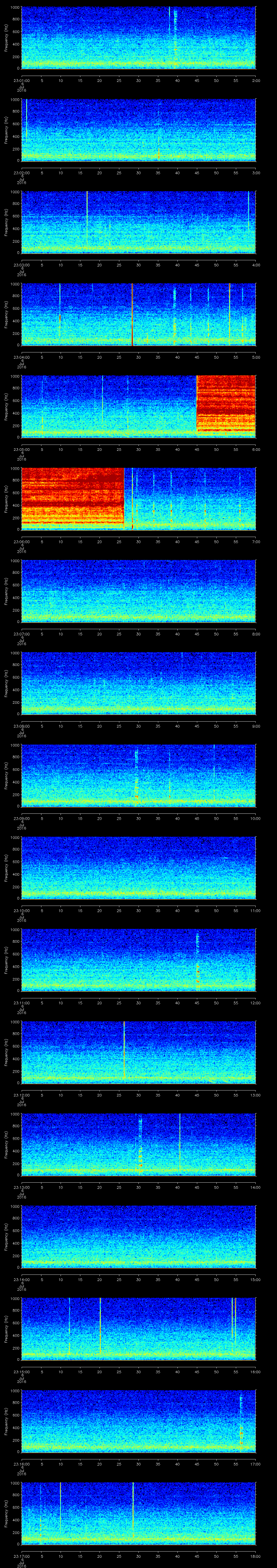Click the spectrogram panel starting at 23:08:00

138,683
